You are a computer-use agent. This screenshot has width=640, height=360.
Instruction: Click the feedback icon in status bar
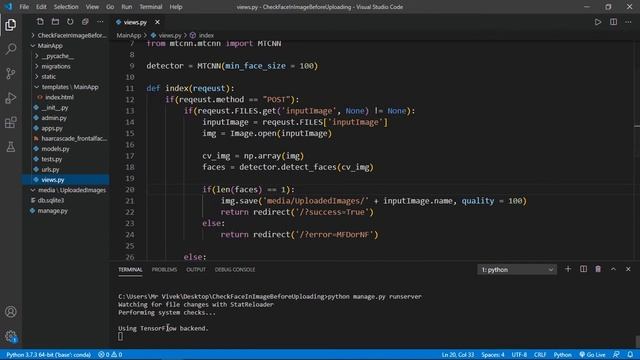[616, 354]
